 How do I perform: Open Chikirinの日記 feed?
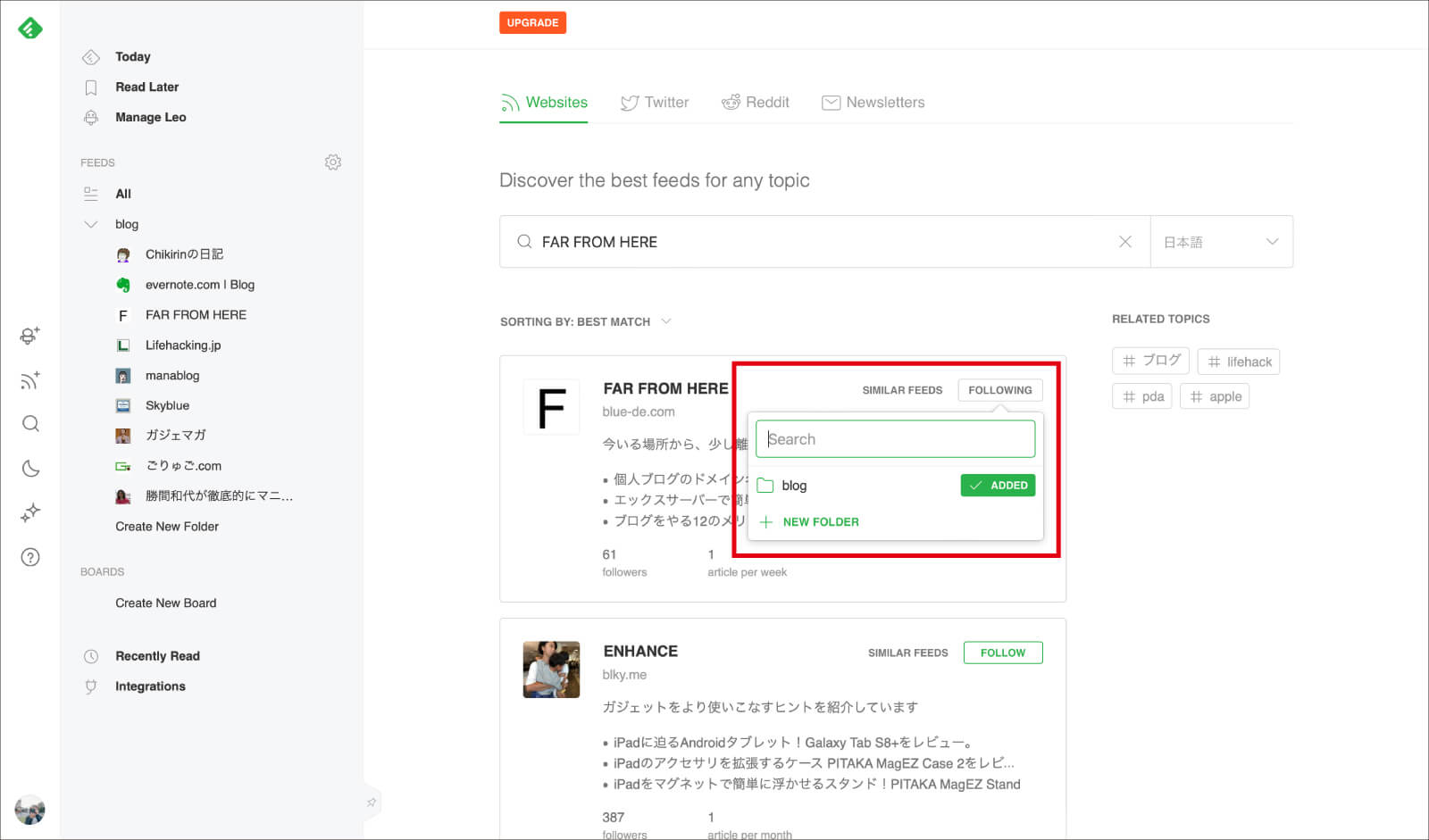click(x=184, y=254)
